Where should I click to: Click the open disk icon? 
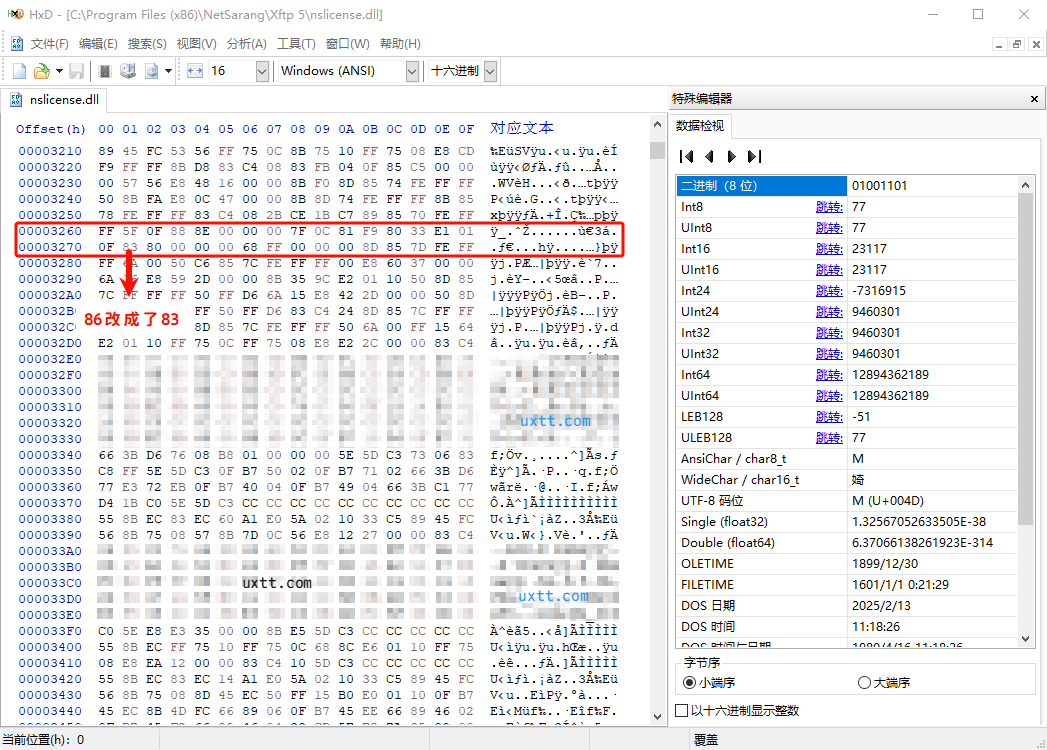tap(128, 71)
